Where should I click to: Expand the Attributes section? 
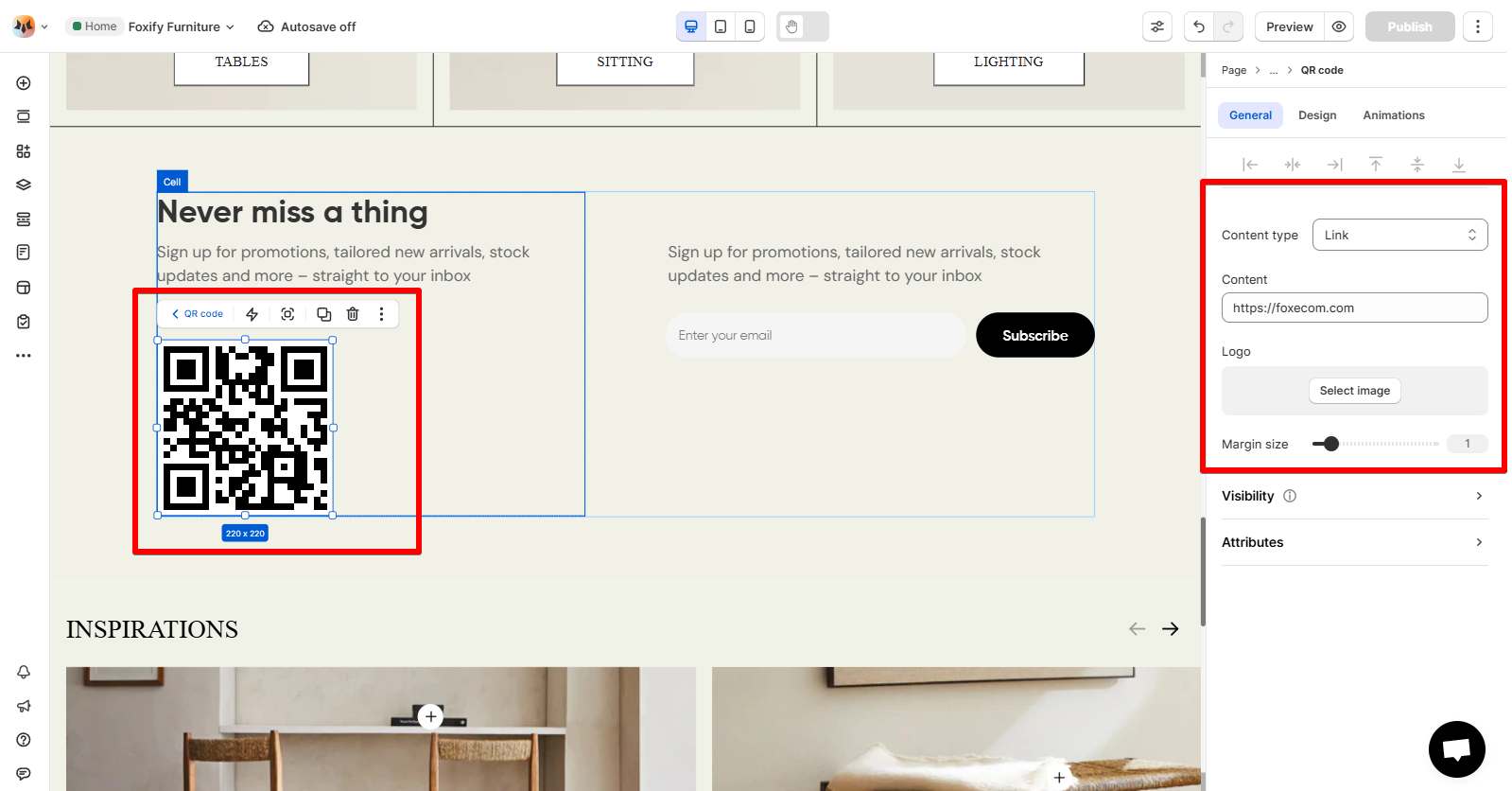click(1354, 542)
